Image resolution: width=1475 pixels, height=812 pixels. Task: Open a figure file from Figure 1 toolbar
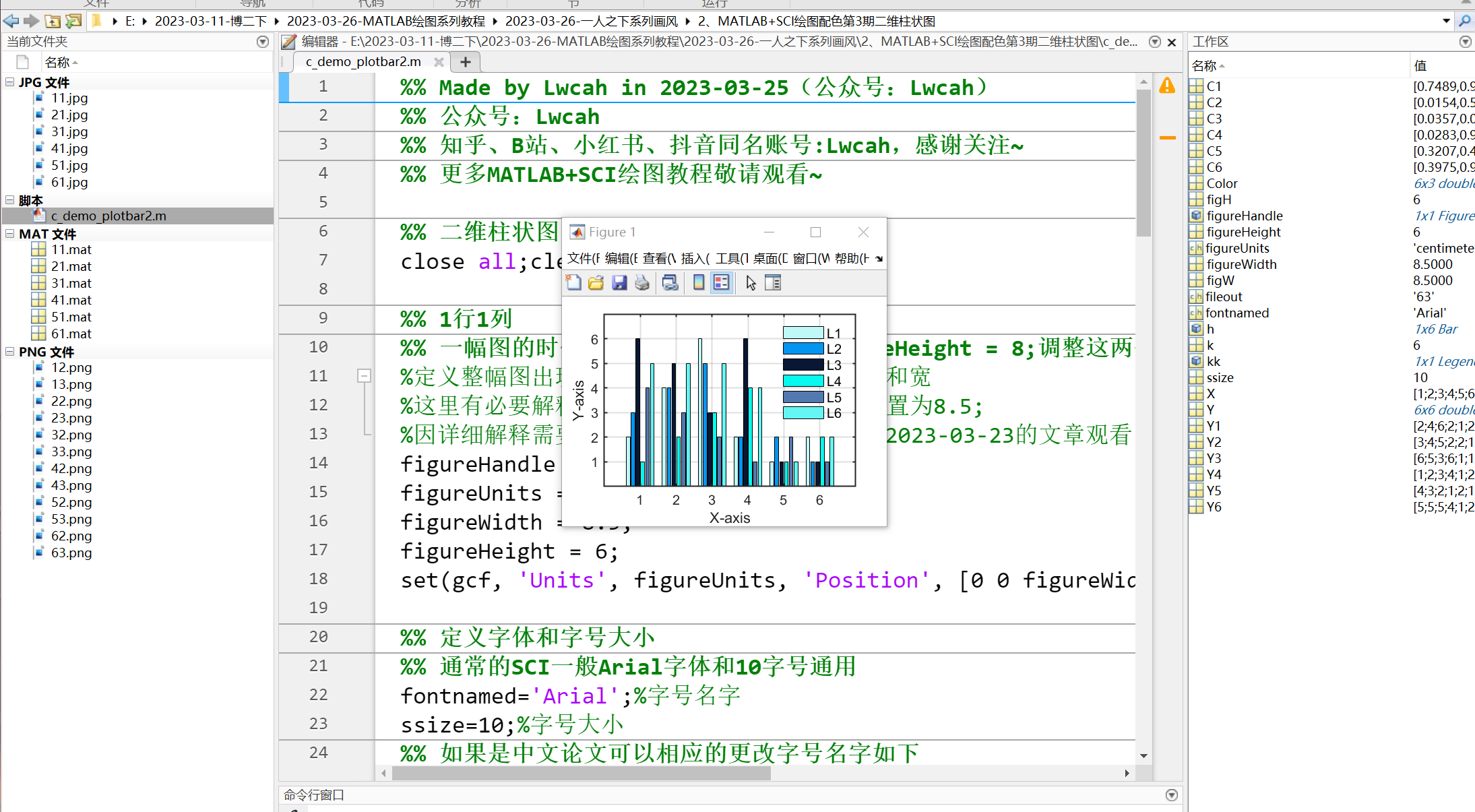596,282
